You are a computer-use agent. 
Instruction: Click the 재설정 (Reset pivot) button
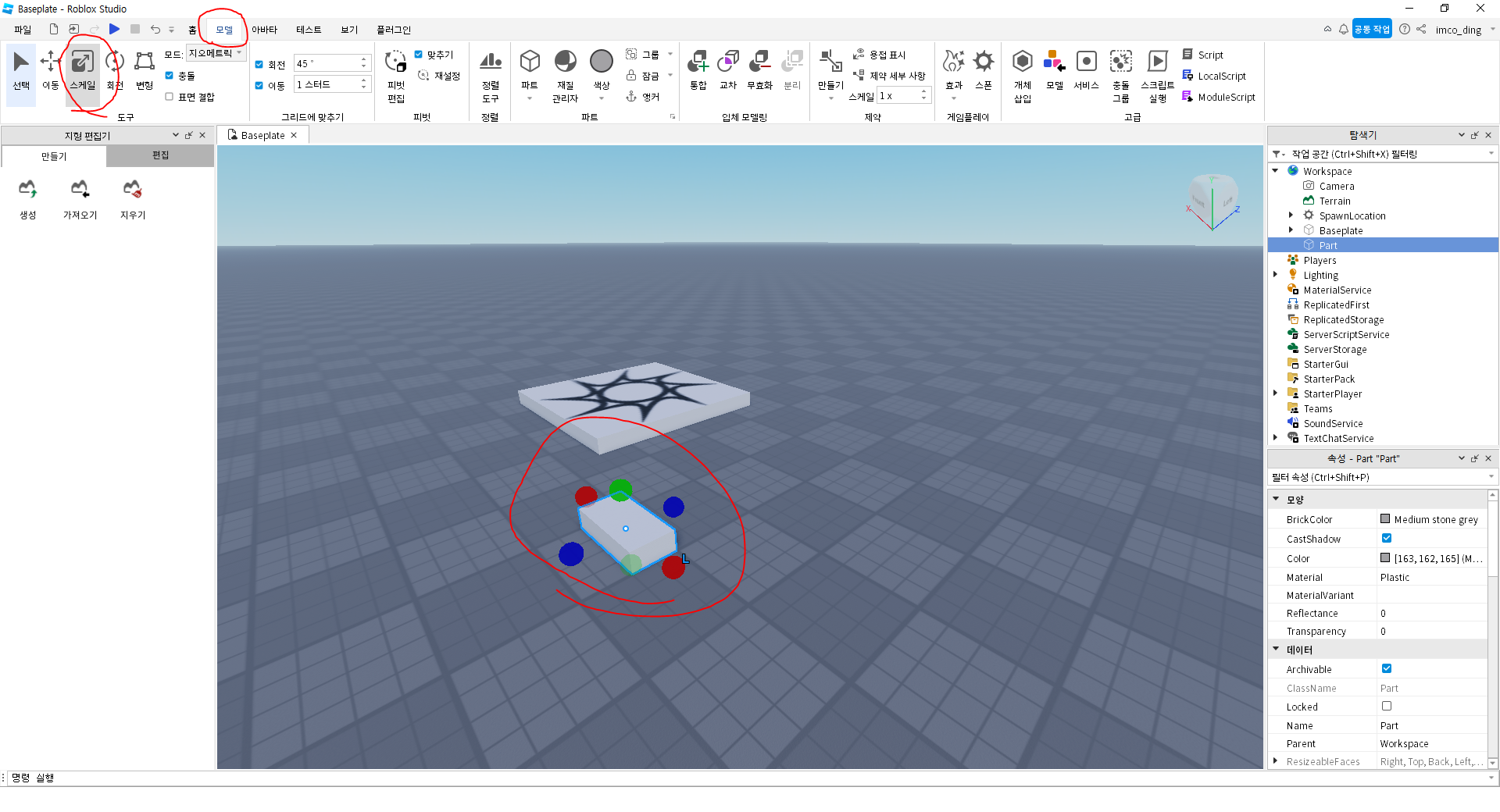pos(439,76)
